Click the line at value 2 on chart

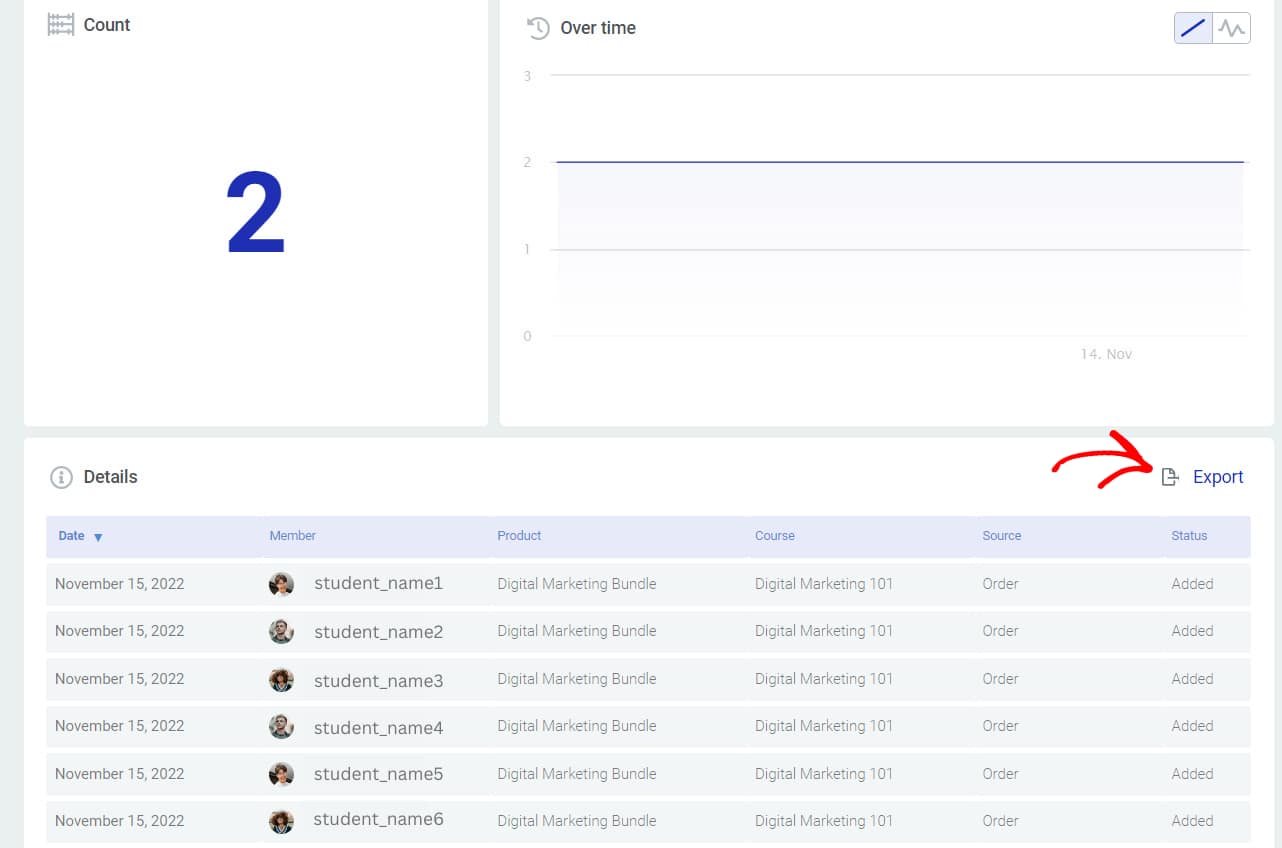[x=900, y=162]
